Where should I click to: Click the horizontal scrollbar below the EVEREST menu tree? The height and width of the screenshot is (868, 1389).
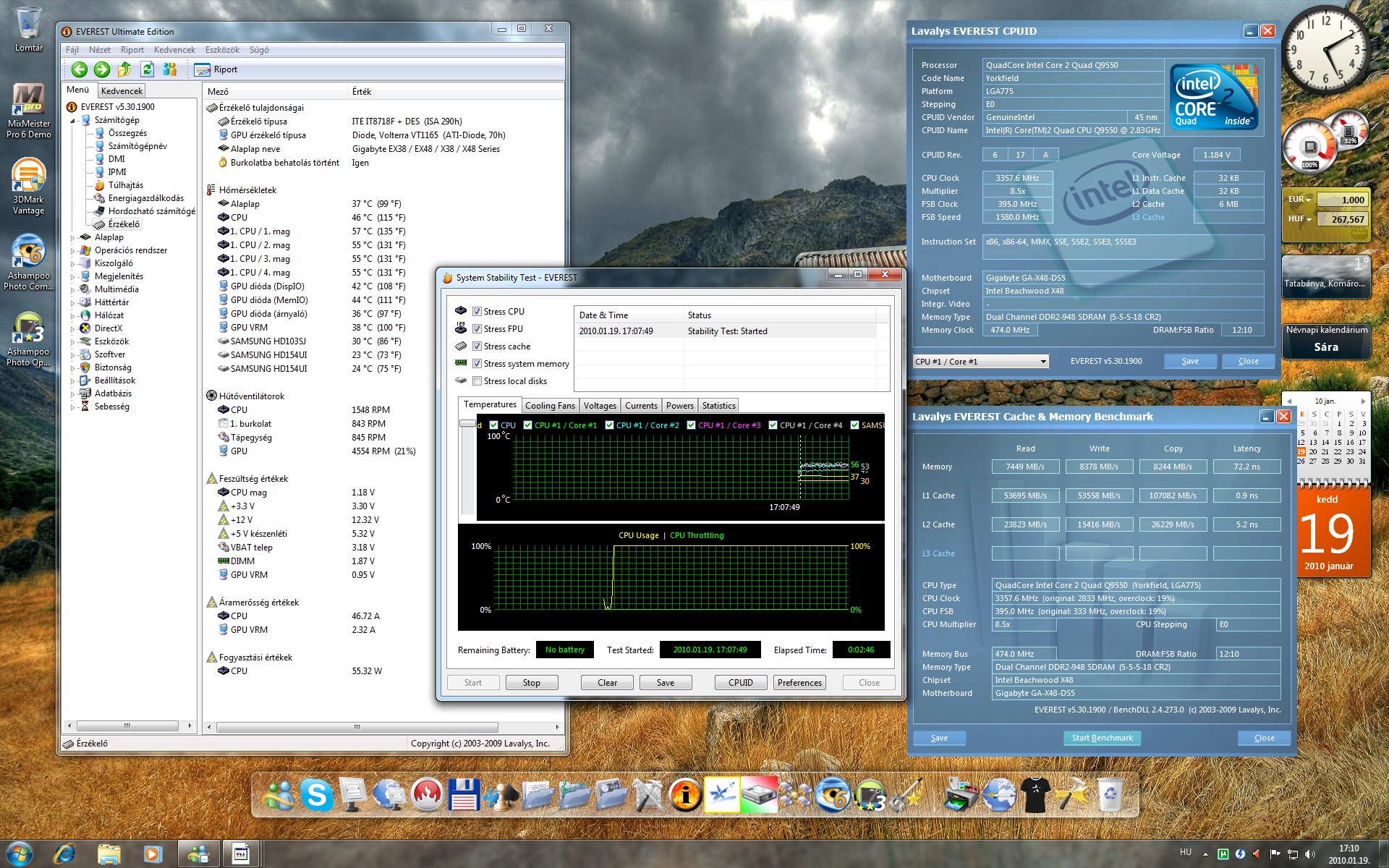tap(129, 726)
